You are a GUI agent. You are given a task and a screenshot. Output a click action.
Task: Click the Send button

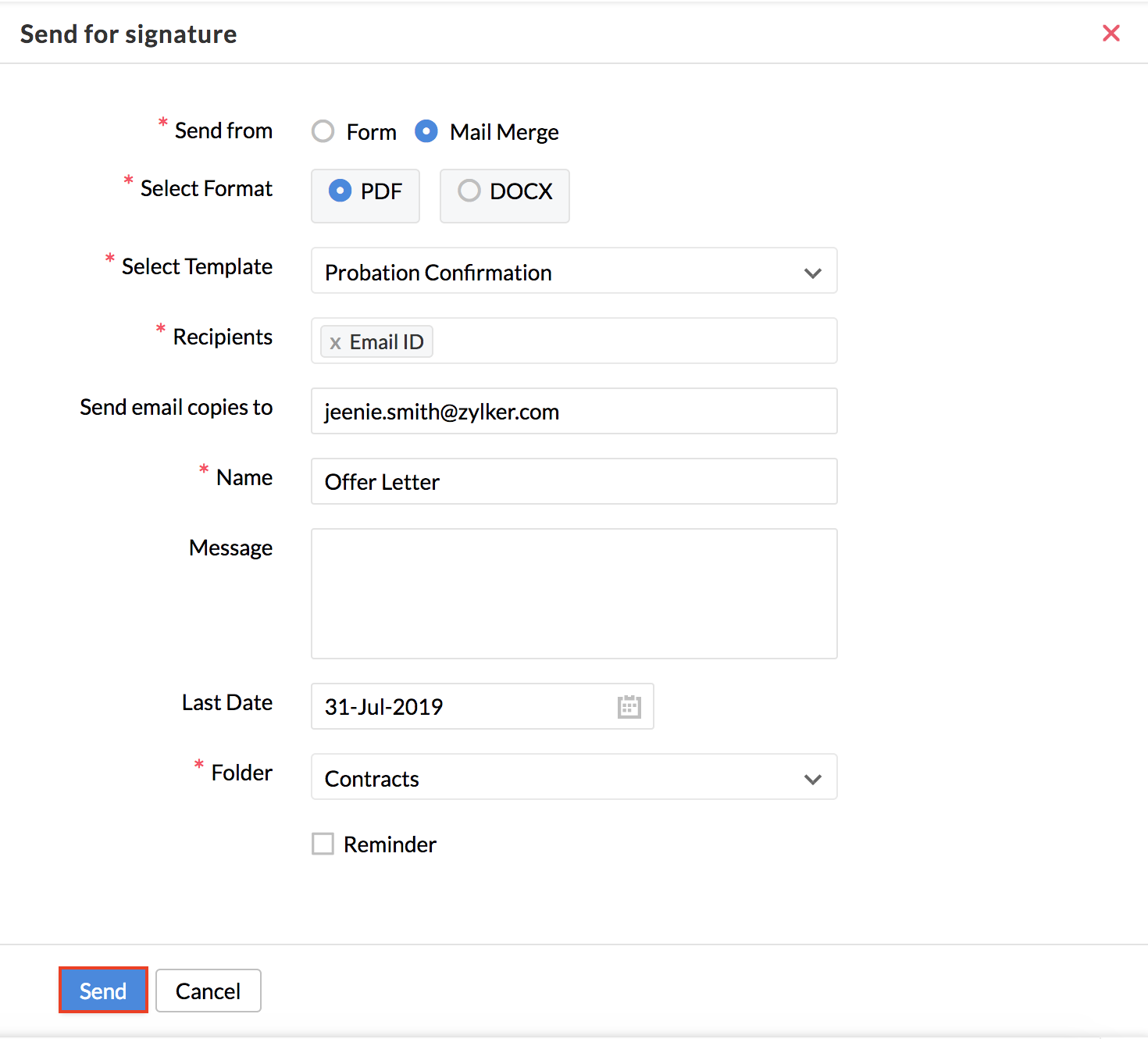tap(102, 990)
